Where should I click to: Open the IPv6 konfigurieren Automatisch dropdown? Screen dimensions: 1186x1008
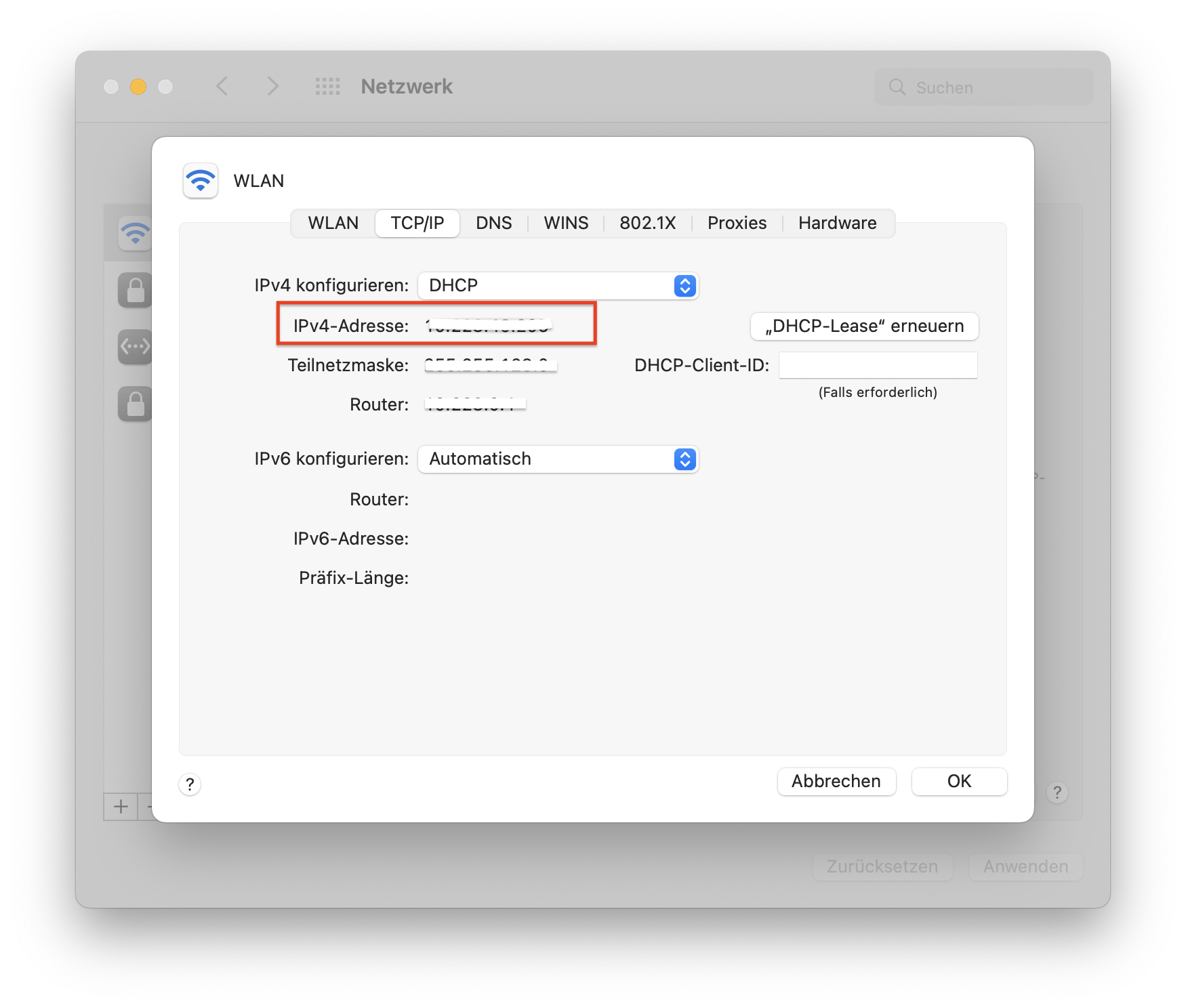point(558,459)
